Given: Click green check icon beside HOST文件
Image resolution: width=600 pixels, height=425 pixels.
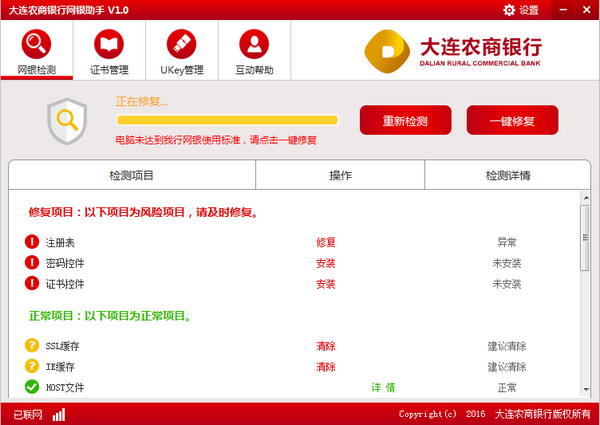Looking at the screenshot, I should 32,387.
